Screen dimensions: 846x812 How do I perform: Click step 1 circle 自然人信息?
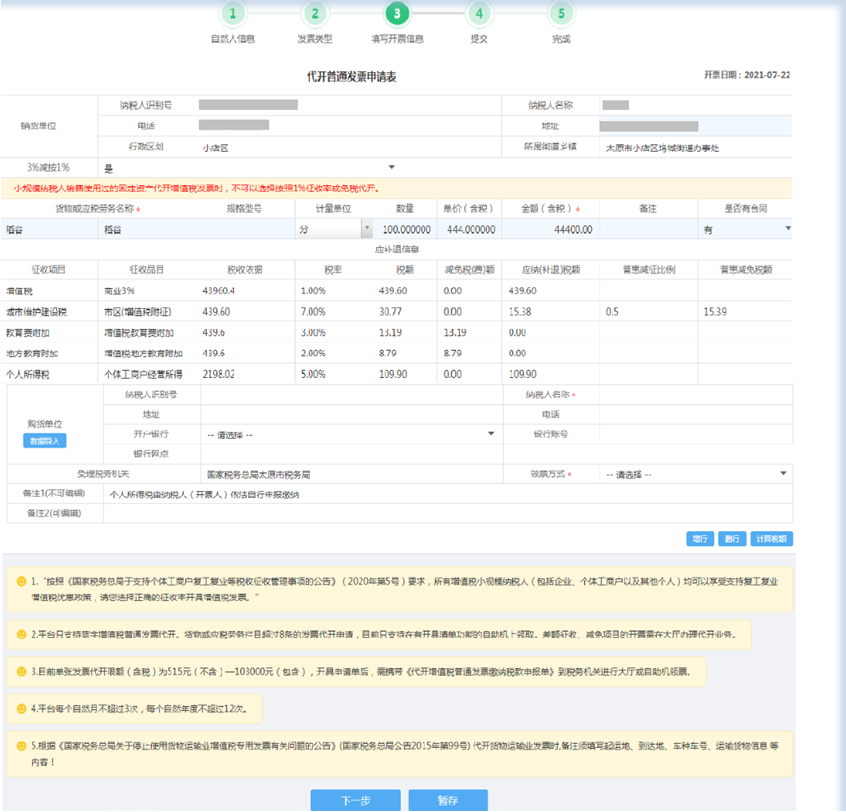tap(233, 13)
